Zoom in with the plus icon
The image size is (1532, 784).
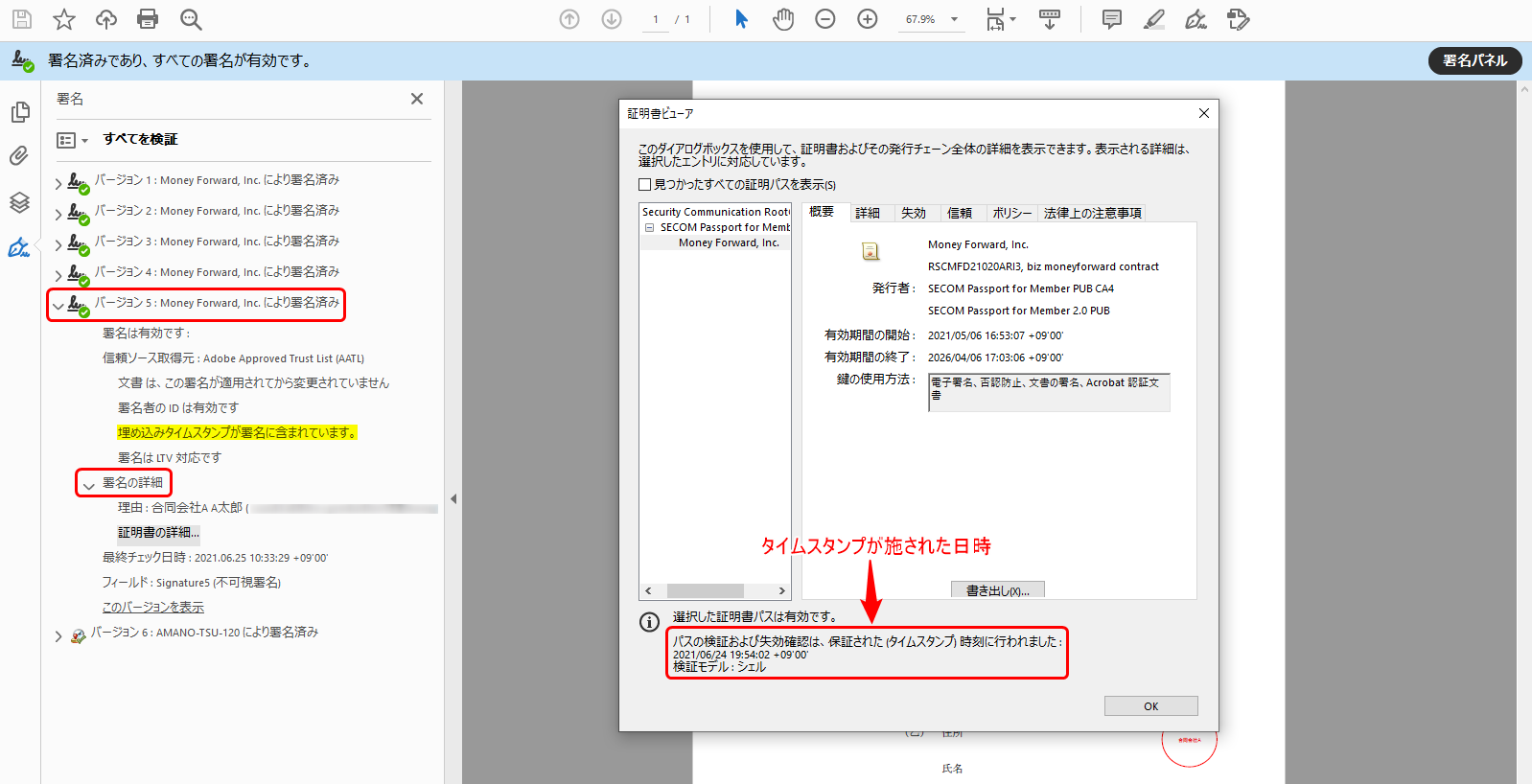pos(868,19)
